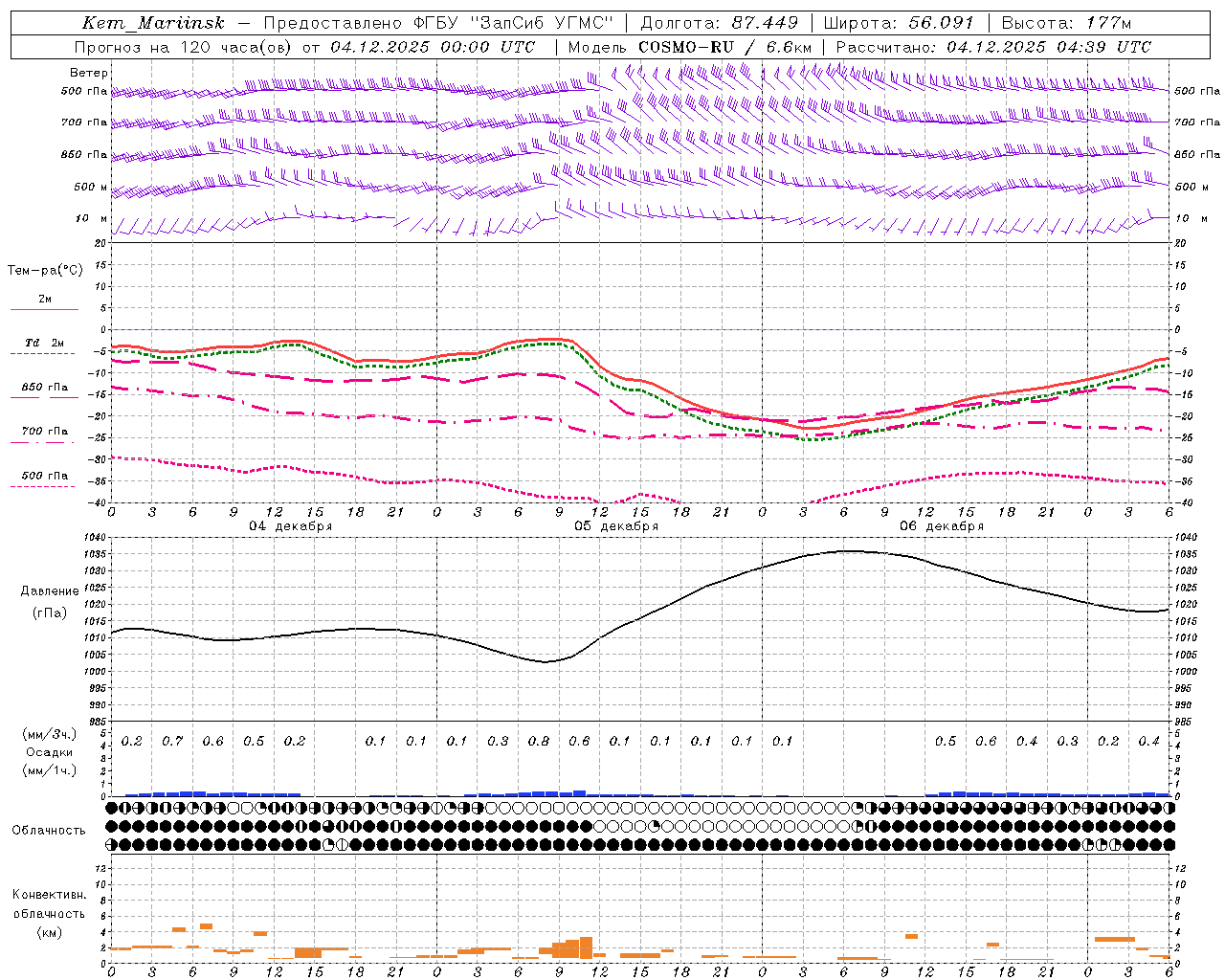
Task: Click the 'Конвективн.' convective cloud label
Action: (50, 895)
